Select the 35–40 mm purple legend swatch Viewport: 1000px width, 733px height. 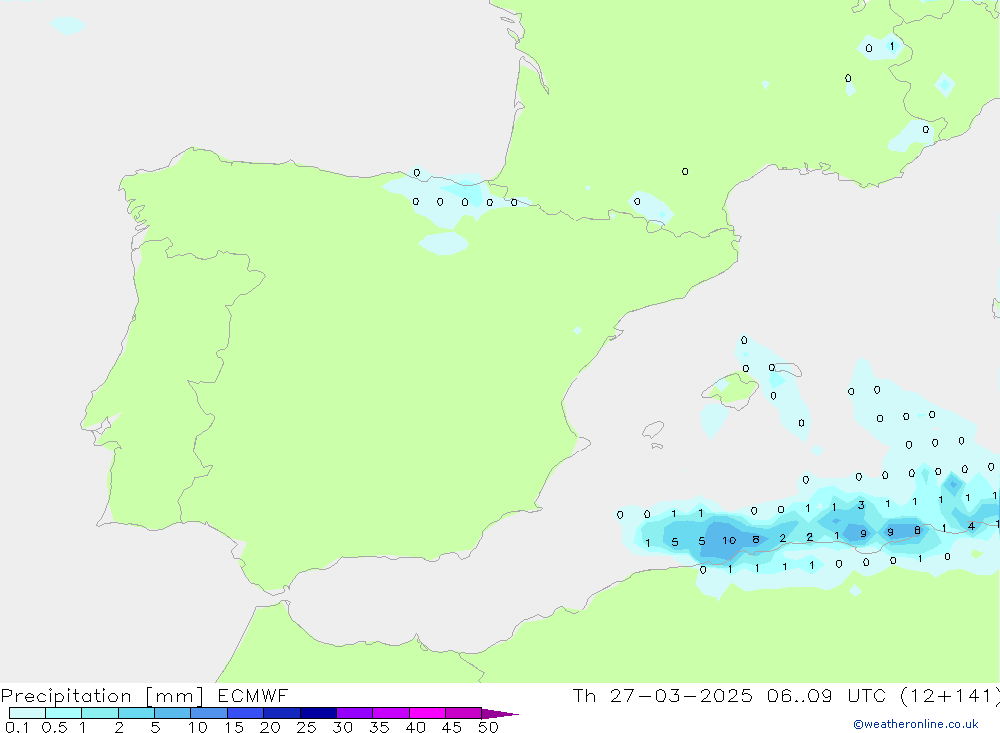[390, 713]
